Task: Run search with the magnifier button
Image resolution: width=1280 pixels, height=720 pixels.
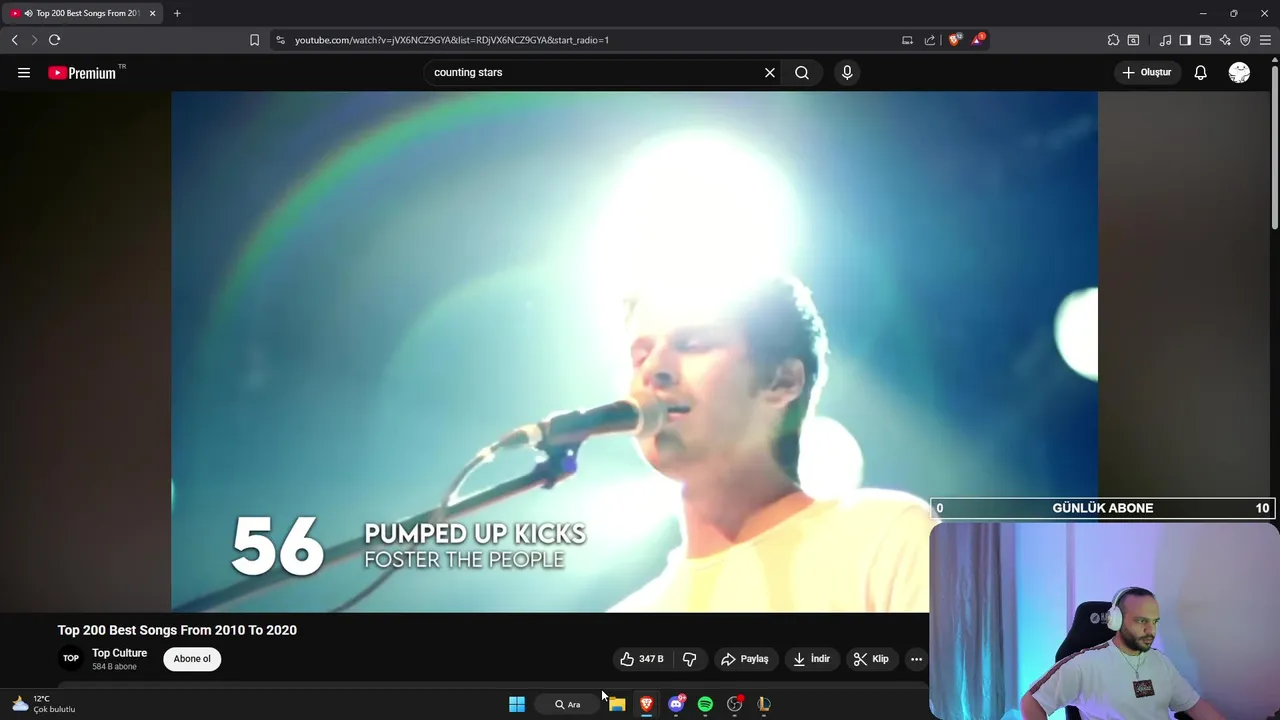Action: [x=802, y=72]
